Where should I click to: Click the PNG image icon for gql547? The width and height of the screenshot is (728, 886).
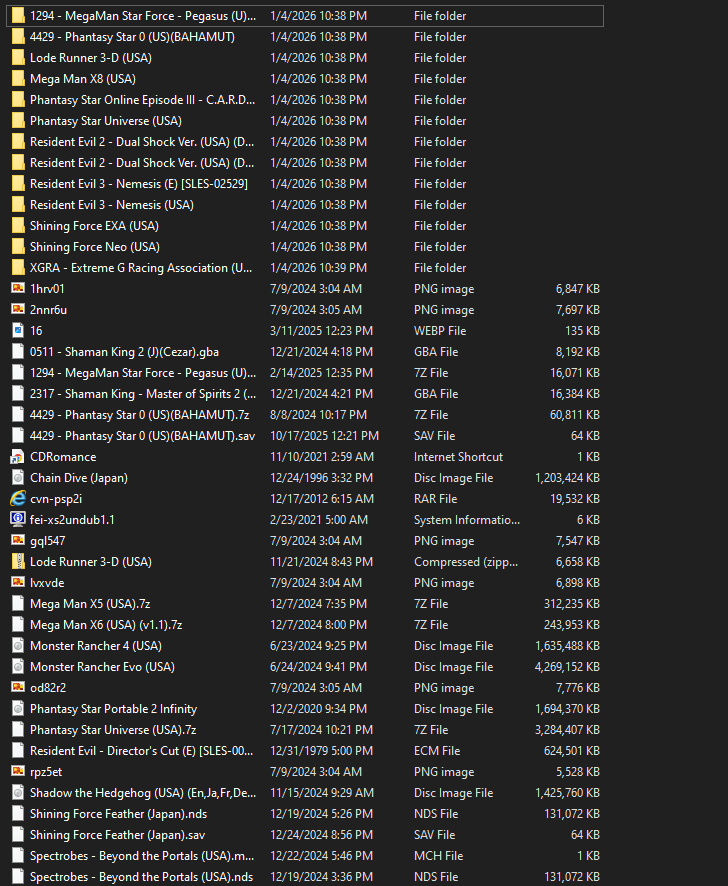click(x=18, y=540)
